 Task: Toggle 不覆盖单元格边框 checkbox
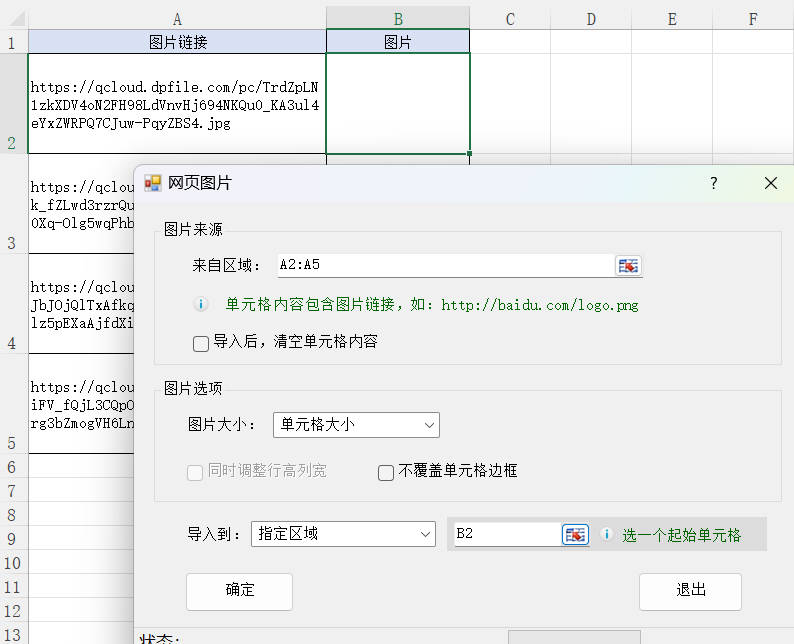386,472
